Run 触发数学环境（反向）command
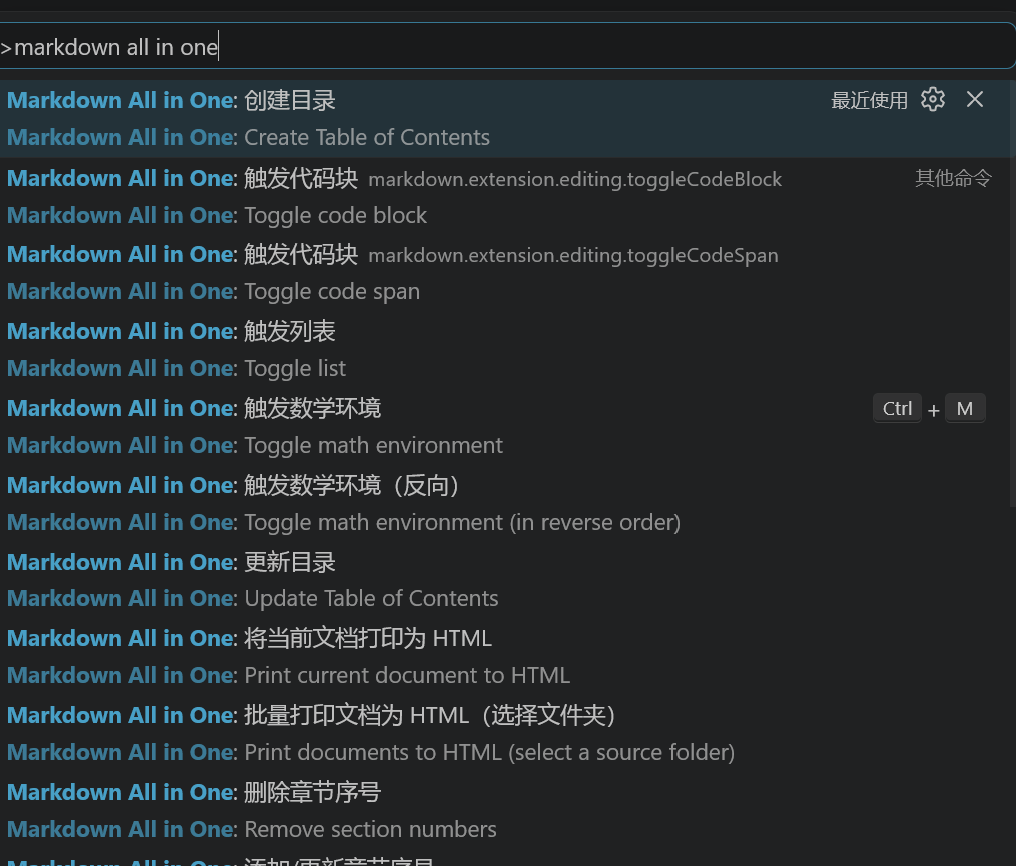Screen dimensions: 1016x866 pos(233,486)
